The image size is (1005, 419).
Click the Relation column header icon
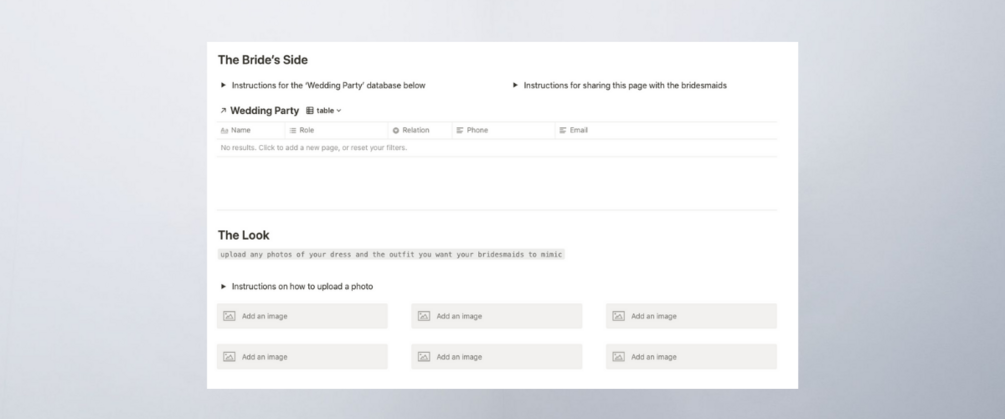tap(396, 130)
